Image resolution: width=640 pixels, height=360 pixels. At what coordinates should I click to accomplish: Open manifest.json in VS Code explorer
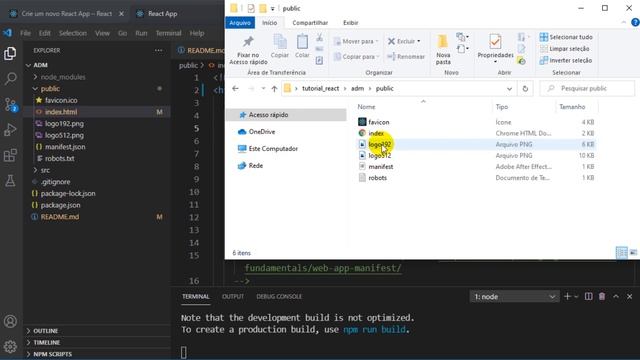[x=65, y=147]
